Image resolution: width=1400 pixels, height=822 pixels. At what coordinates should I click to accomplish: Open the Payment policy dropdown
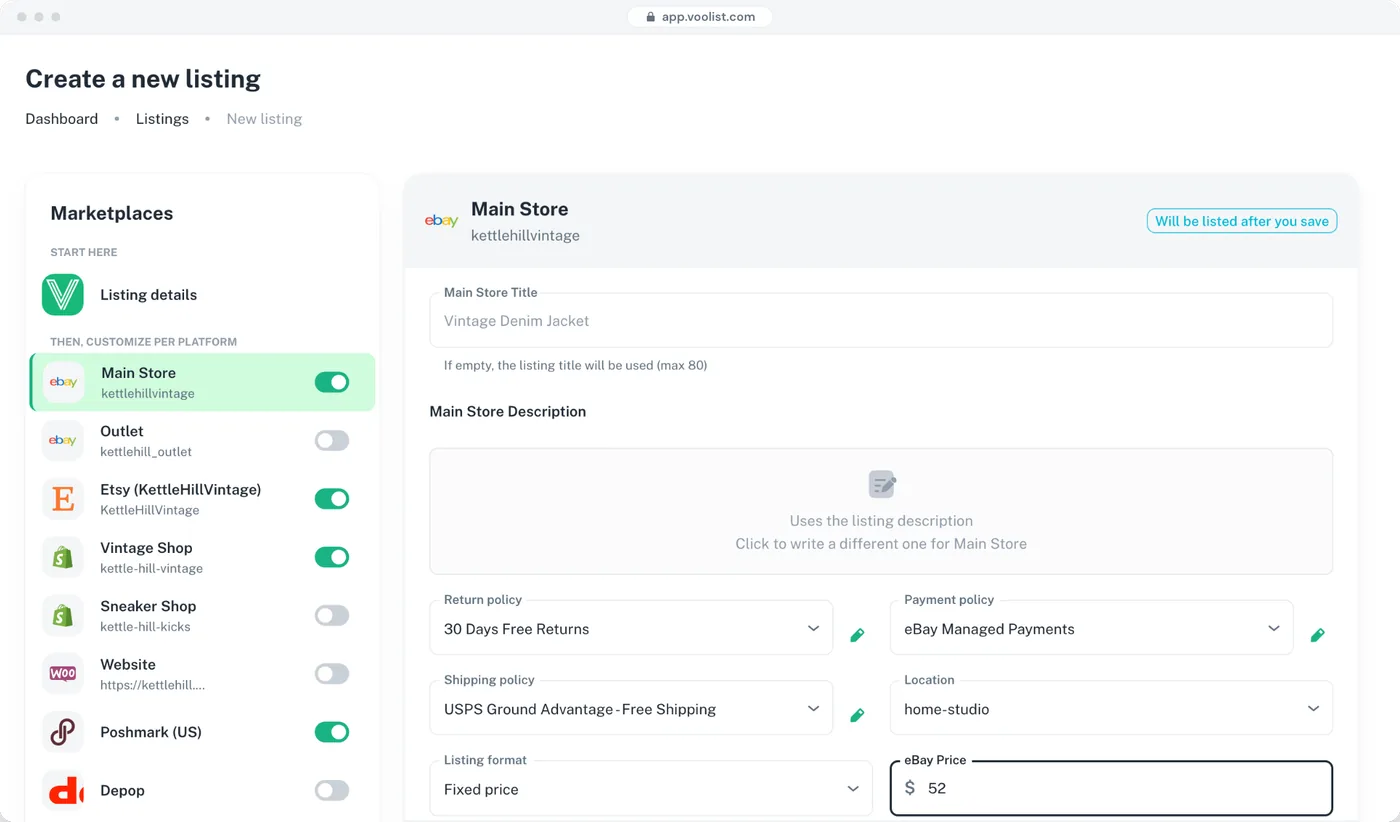point(1091,628)
